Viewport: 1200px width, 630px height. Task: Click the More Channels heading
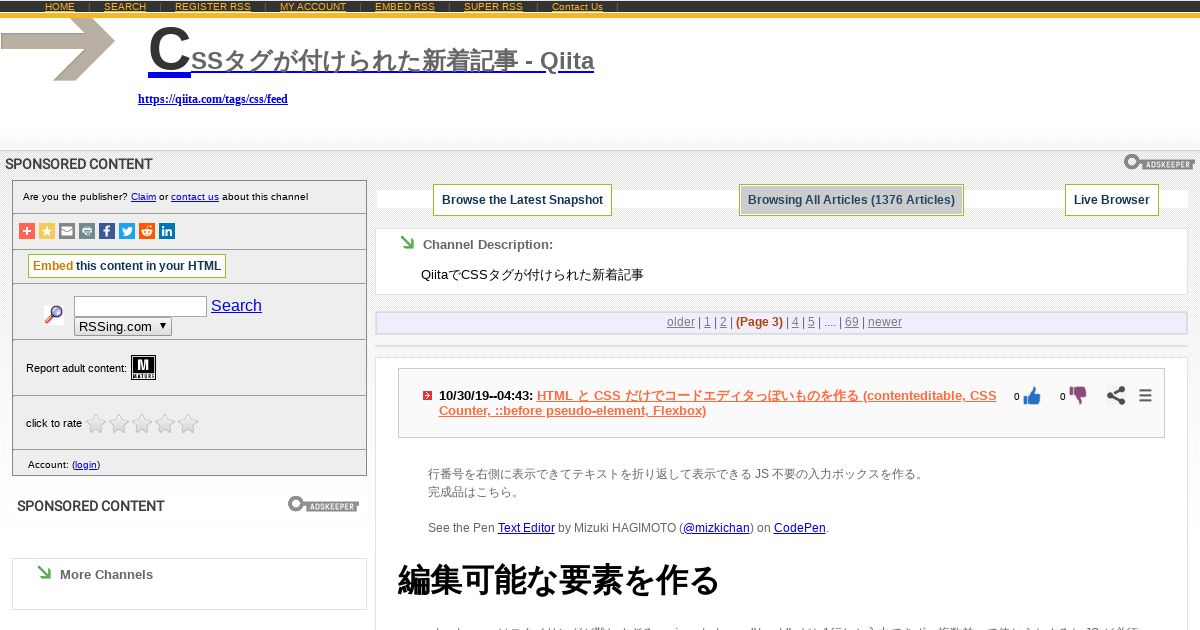tap(106, 574)
